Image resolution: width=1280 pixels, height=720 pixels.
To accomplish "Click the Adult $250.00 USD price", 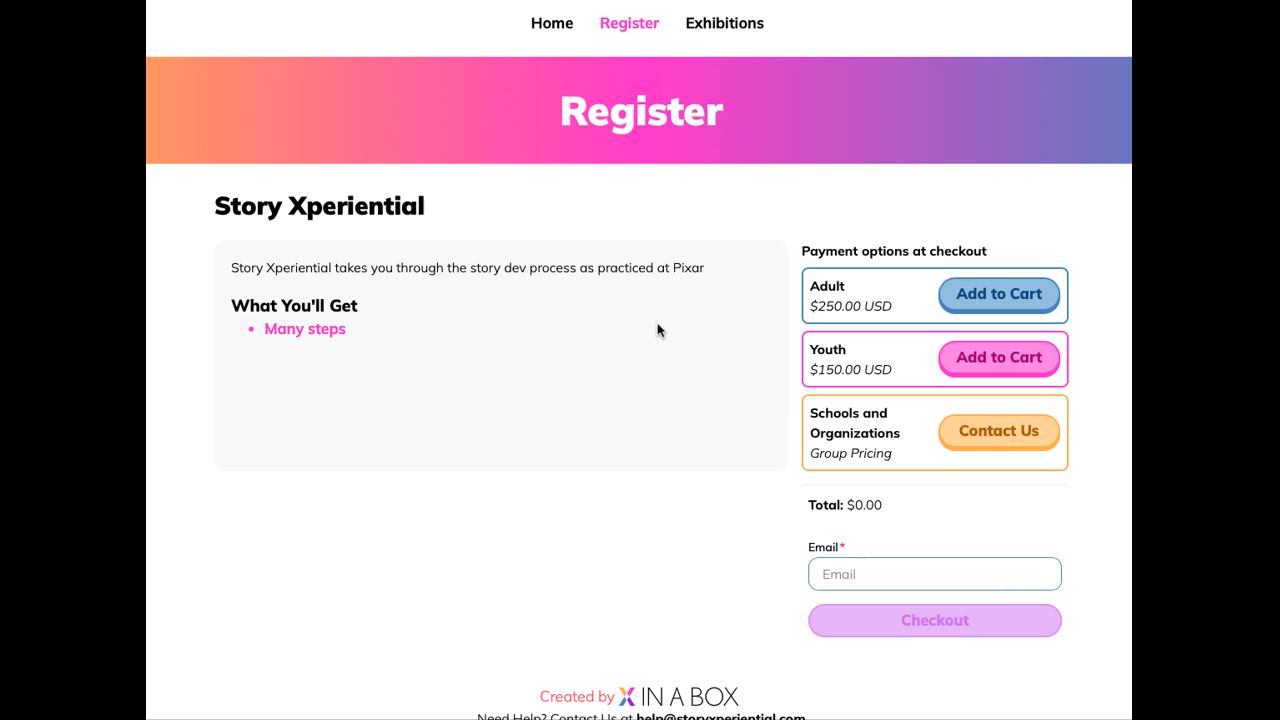I will [x=850, y=306].
